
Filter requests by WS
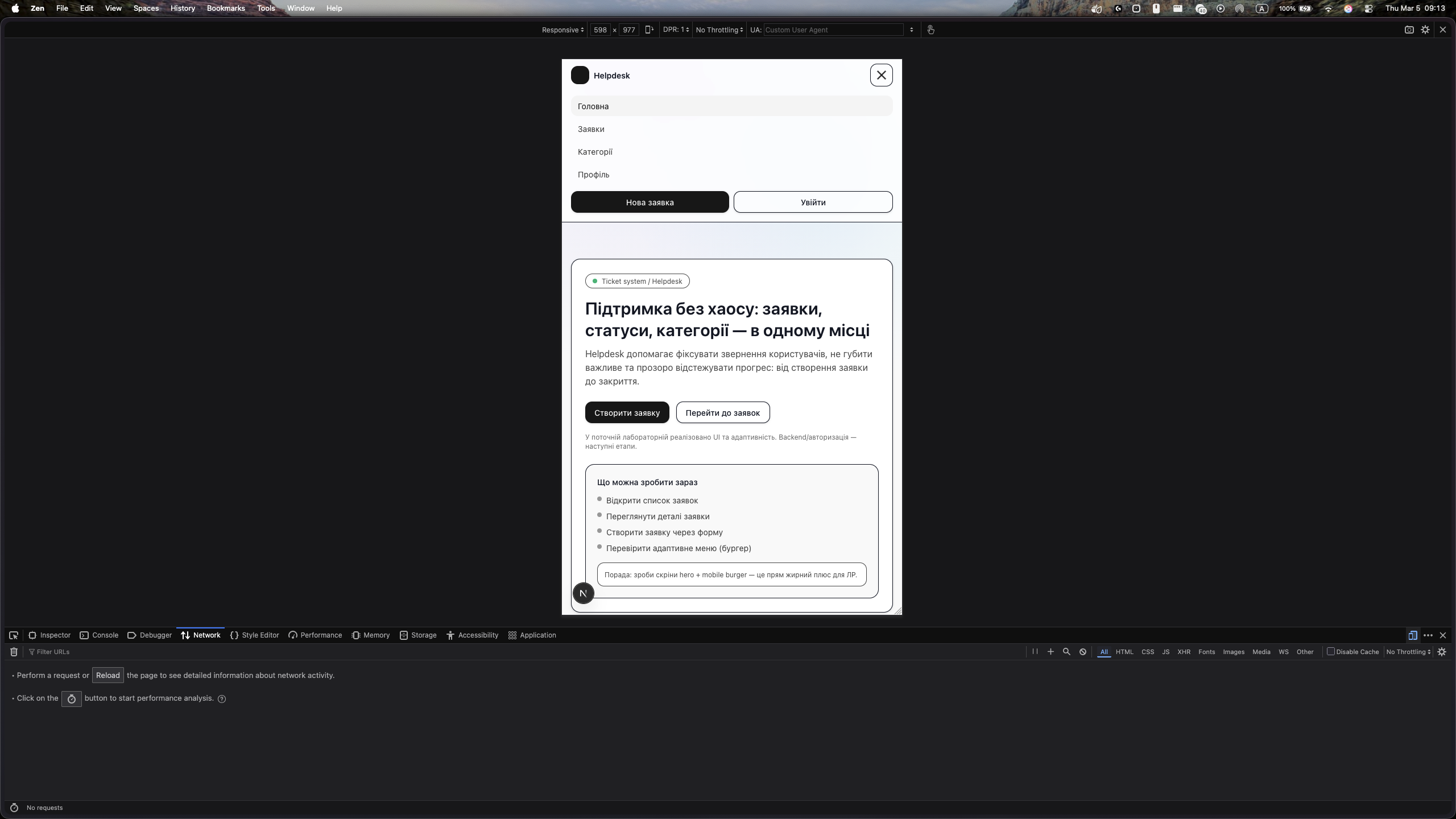pos(1283,652)
